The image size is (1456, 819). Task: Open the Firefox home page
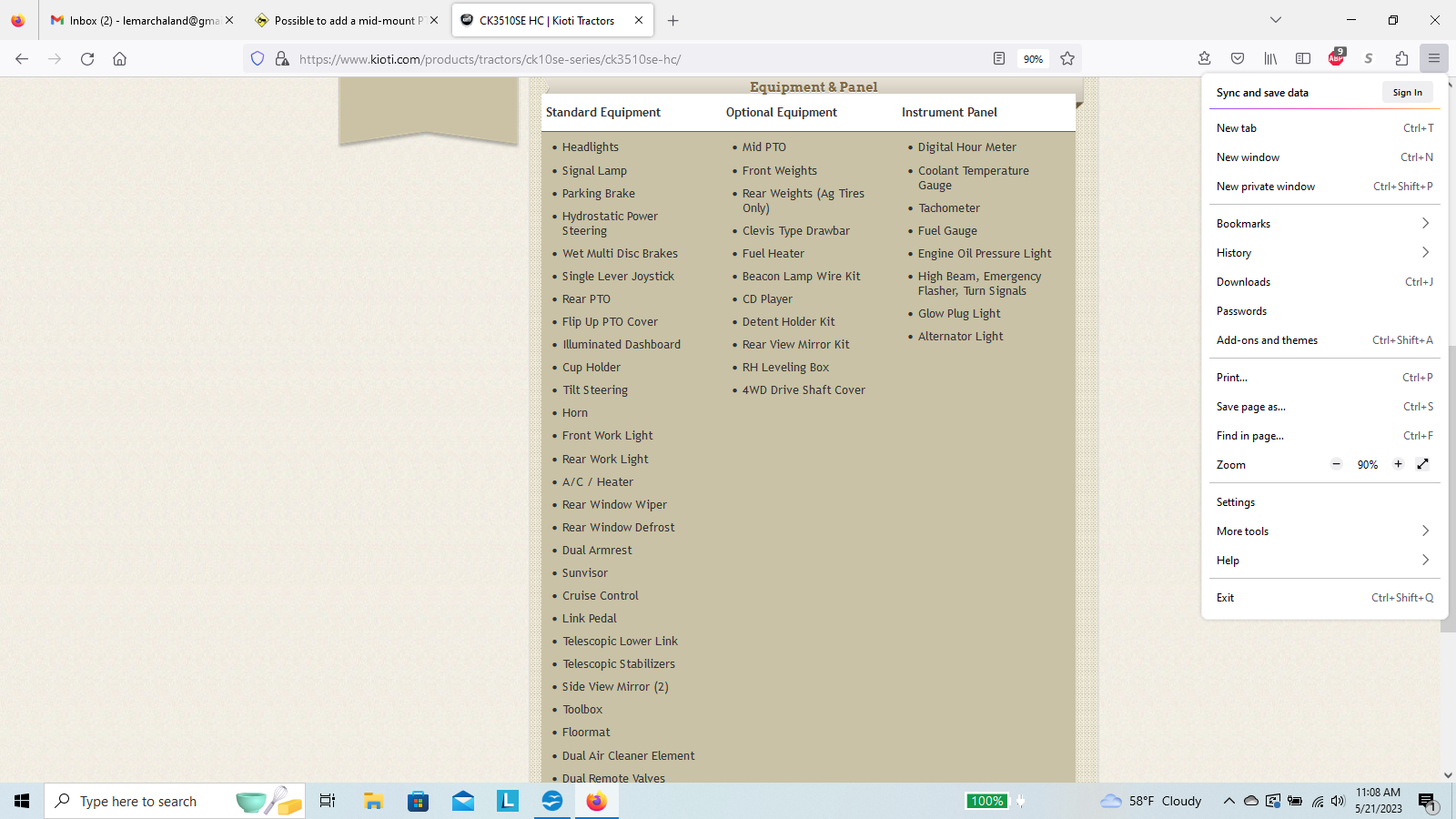pos(119,59)
